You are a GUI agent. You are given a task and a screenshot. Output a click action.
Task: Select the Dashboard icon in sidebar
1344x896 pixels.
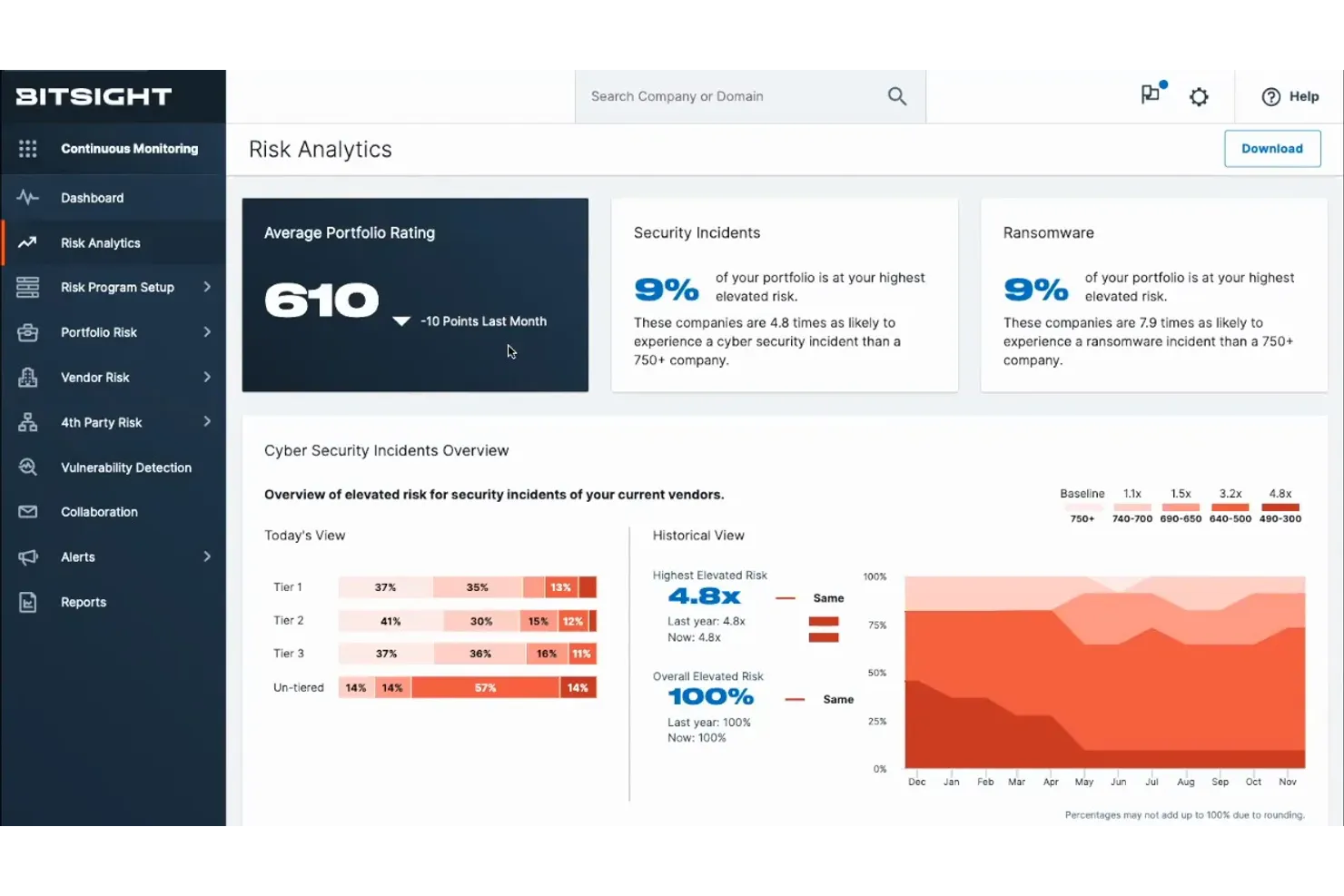(x=27, y=197)
